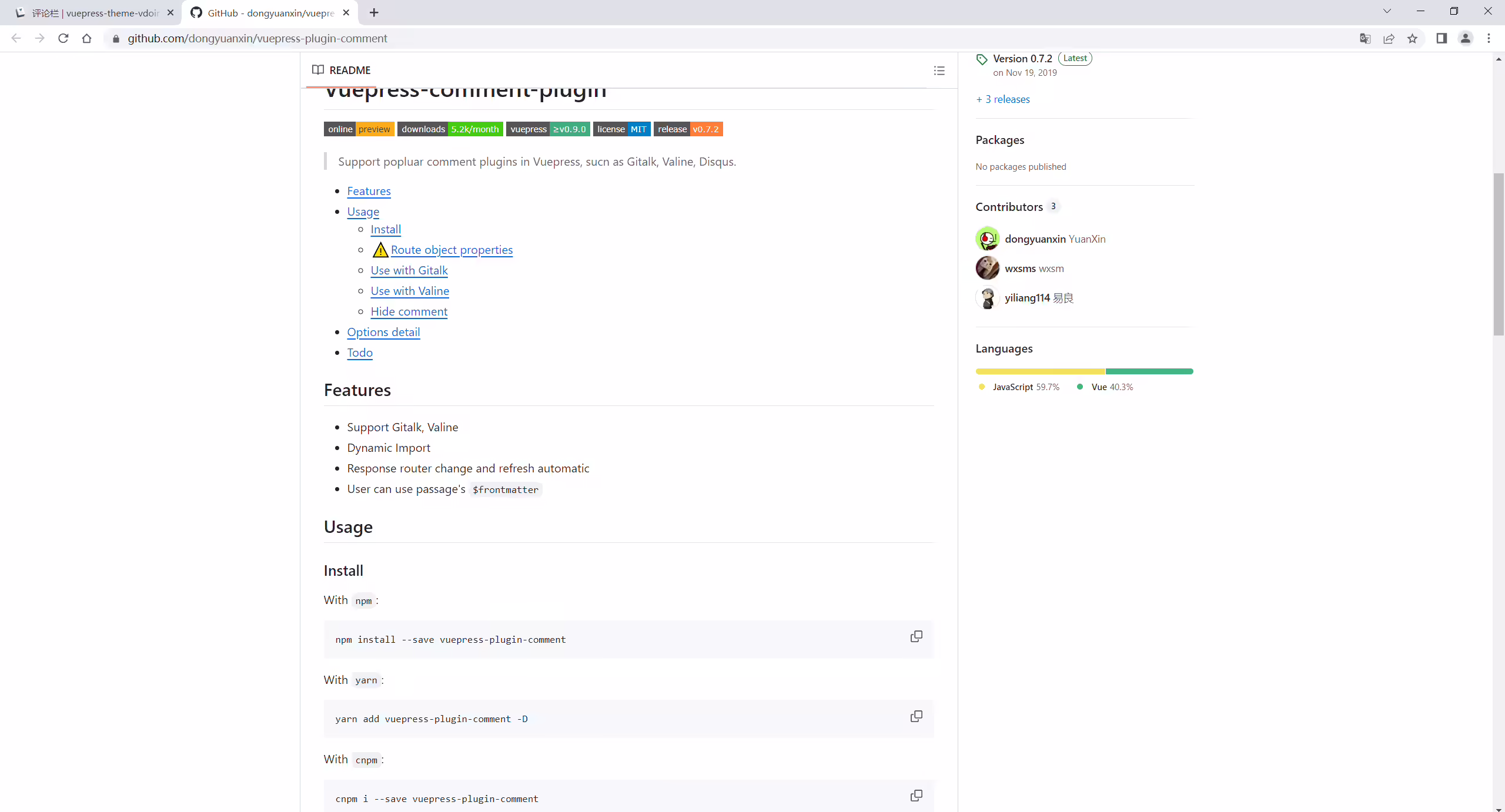Open Chrome's three-dot menu
This screenshot has width=1505, height=812.
(x=1489, y=39)
